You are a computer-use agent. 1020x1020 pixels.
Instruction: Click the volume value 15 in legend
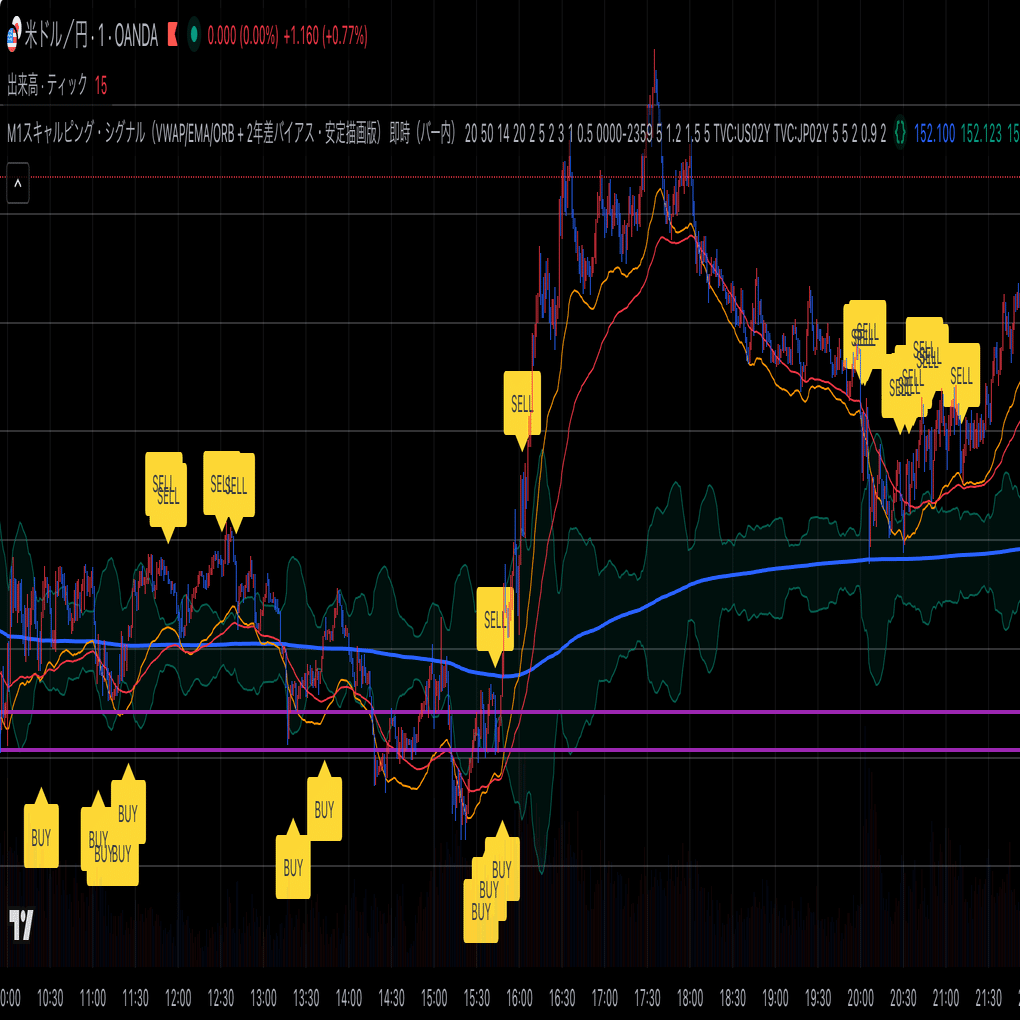click(101, 85)
